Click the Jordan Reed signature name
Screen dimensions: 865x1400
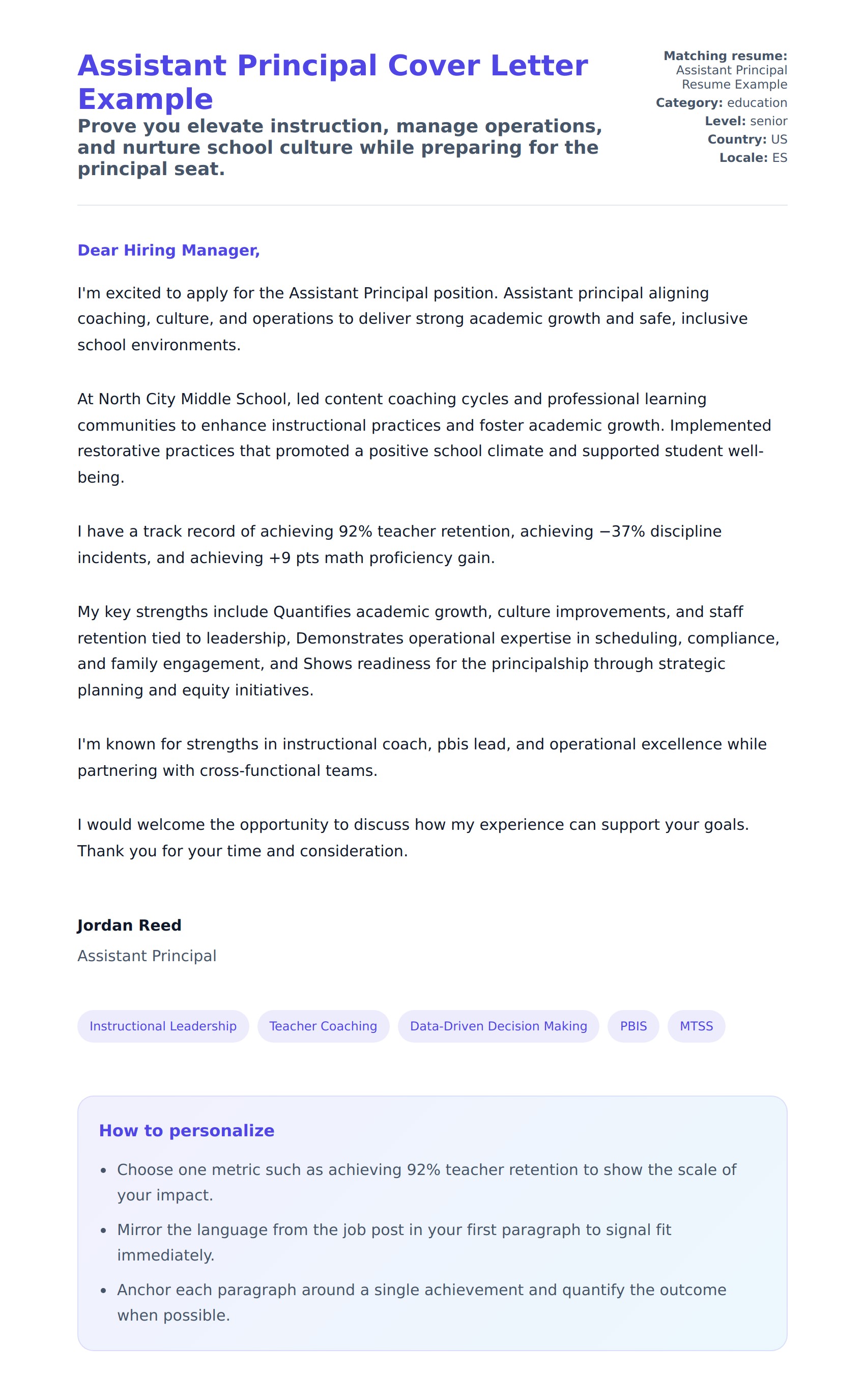(129, 926)
